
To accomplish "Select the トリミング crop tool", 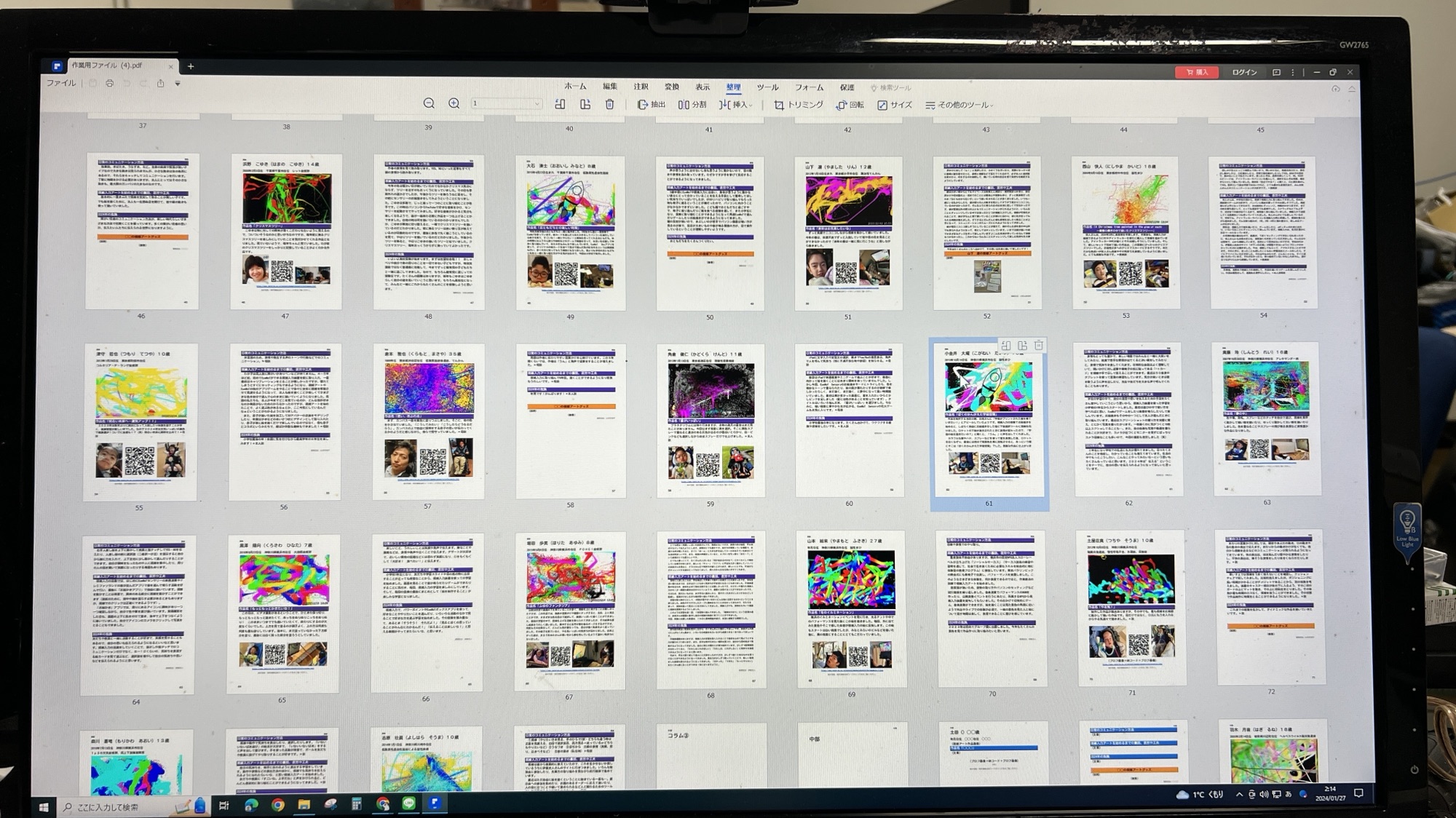I will click(799, 105).
